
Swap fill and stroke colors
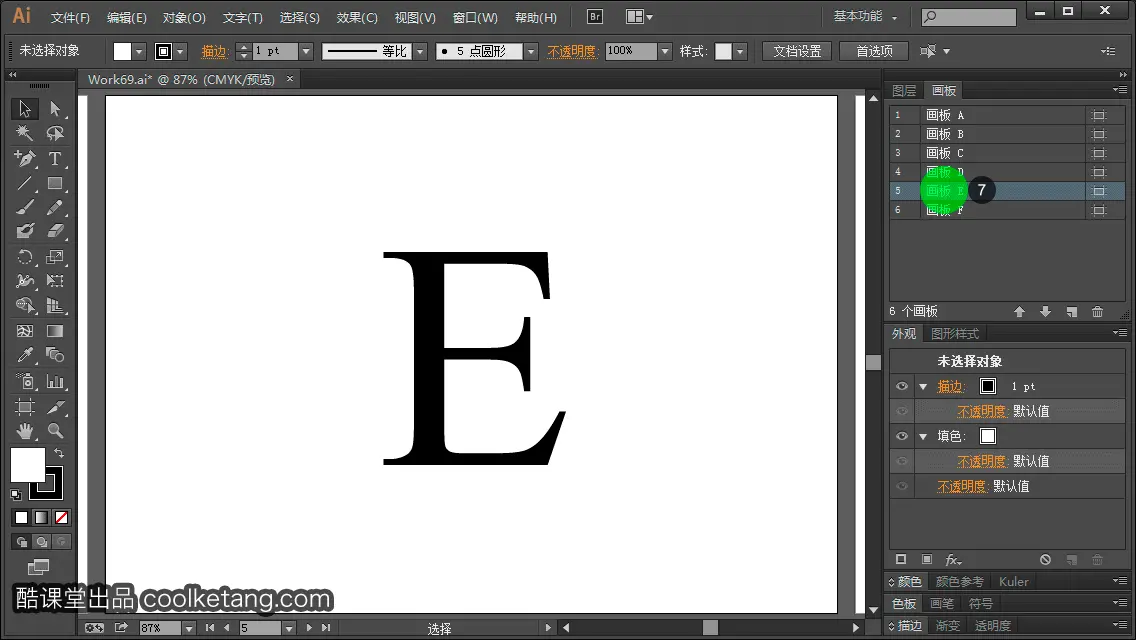[59, 453]
